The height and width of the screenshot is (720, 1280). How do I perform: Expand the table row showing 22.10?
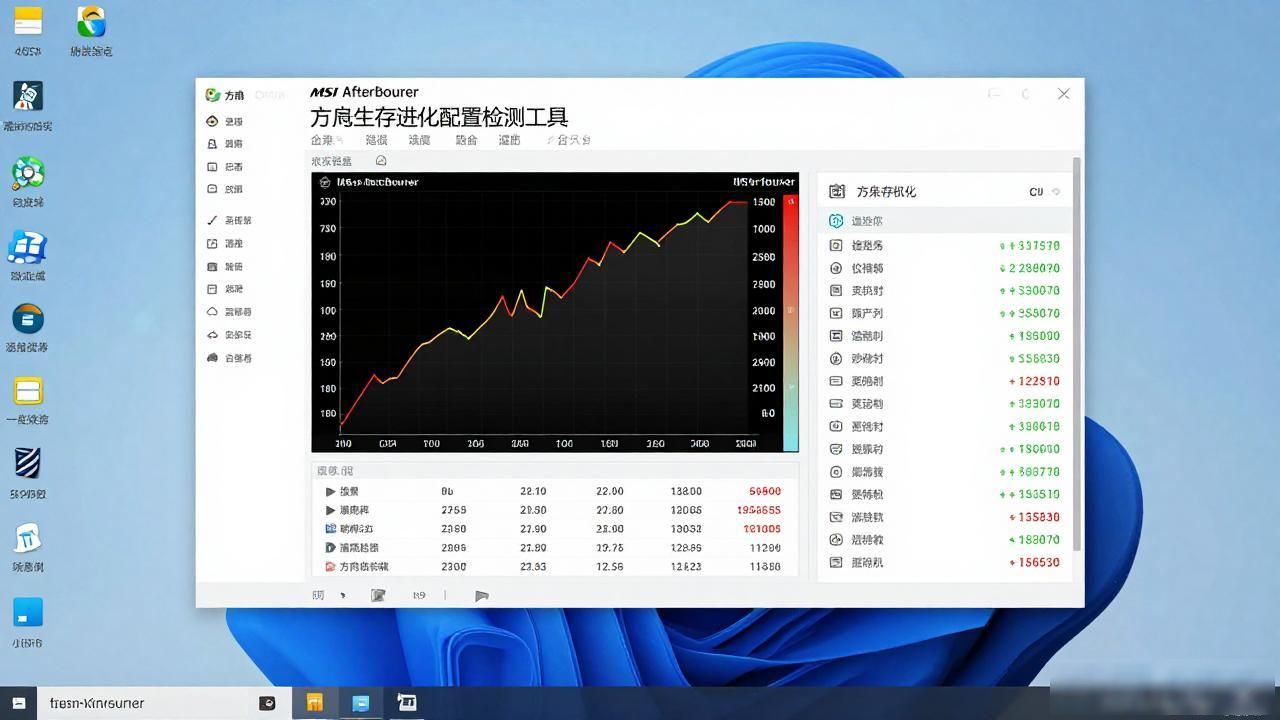[331, 491]
